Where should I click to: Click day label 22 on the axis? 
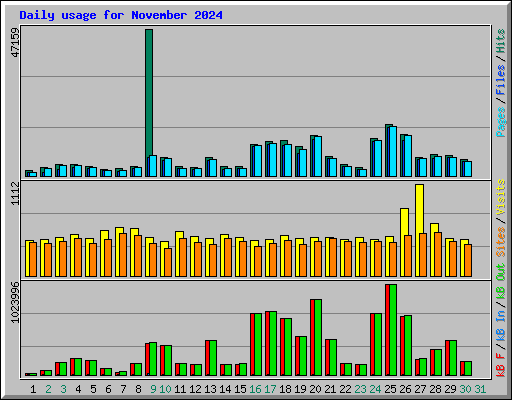click(345, 389)
